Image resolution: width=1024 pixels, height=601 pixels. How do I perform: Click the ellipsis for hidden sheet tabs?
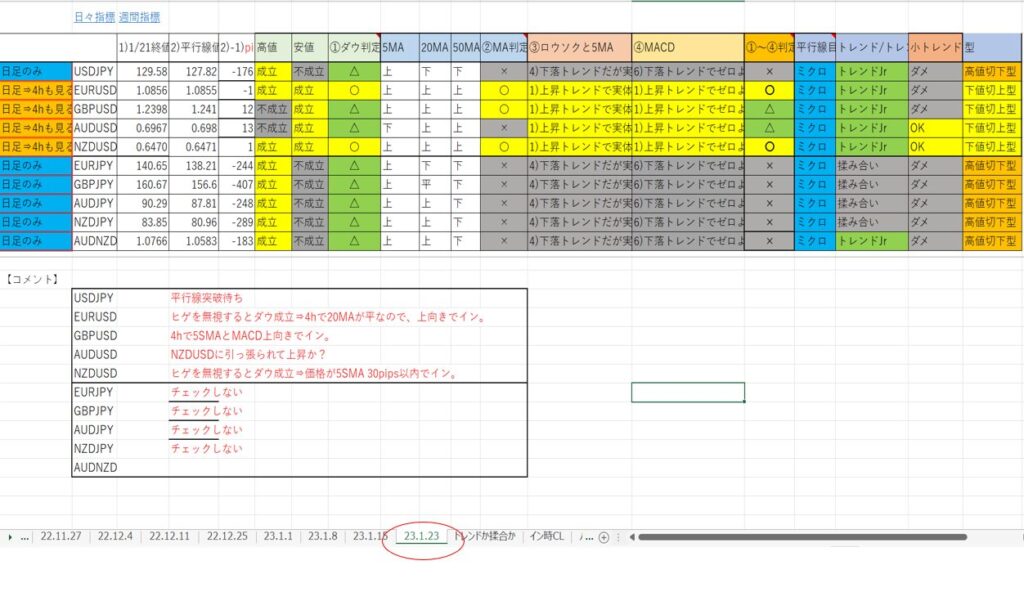click(24, 537)
